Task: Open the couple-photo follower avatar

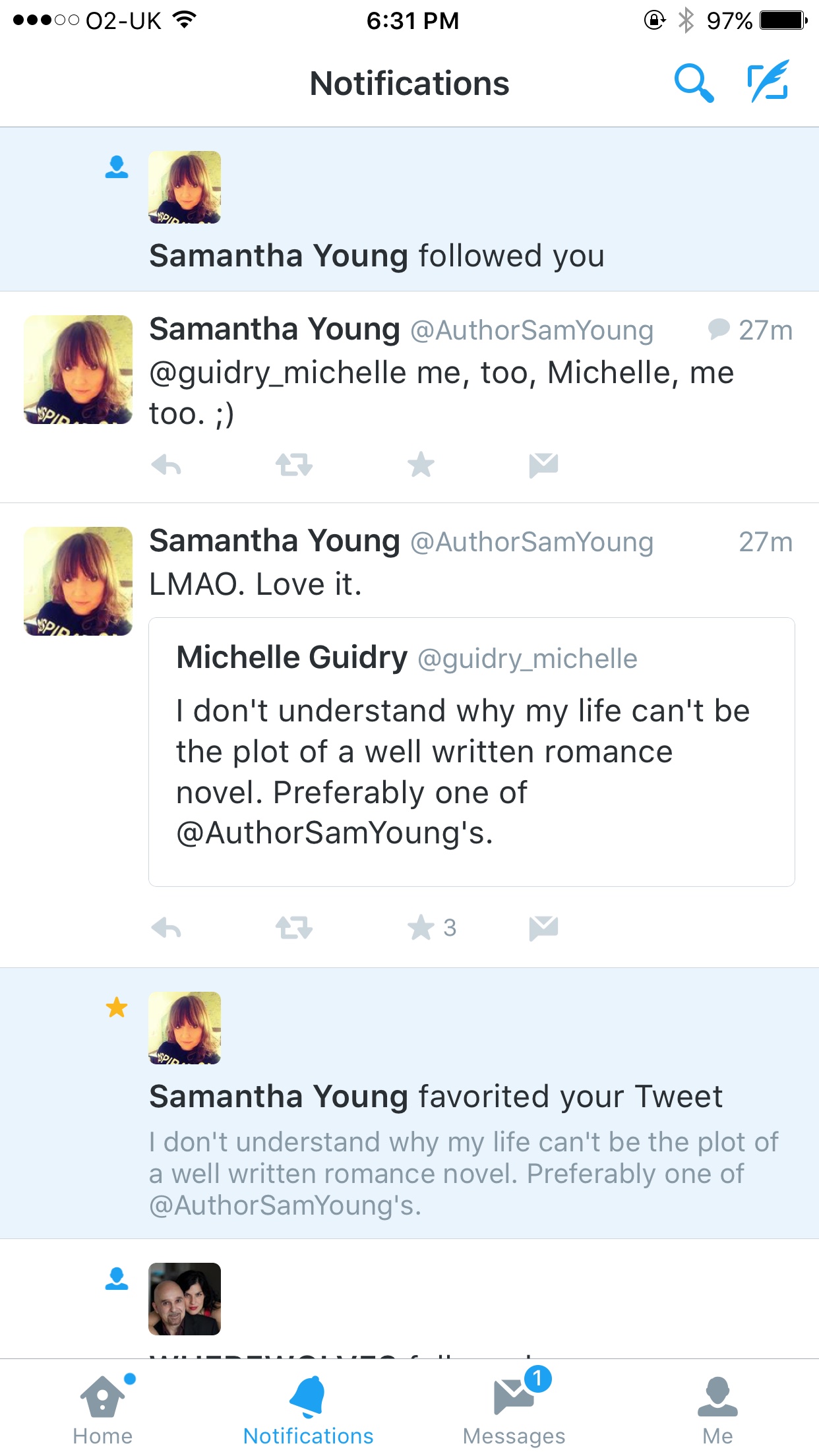Action: 185,1299
